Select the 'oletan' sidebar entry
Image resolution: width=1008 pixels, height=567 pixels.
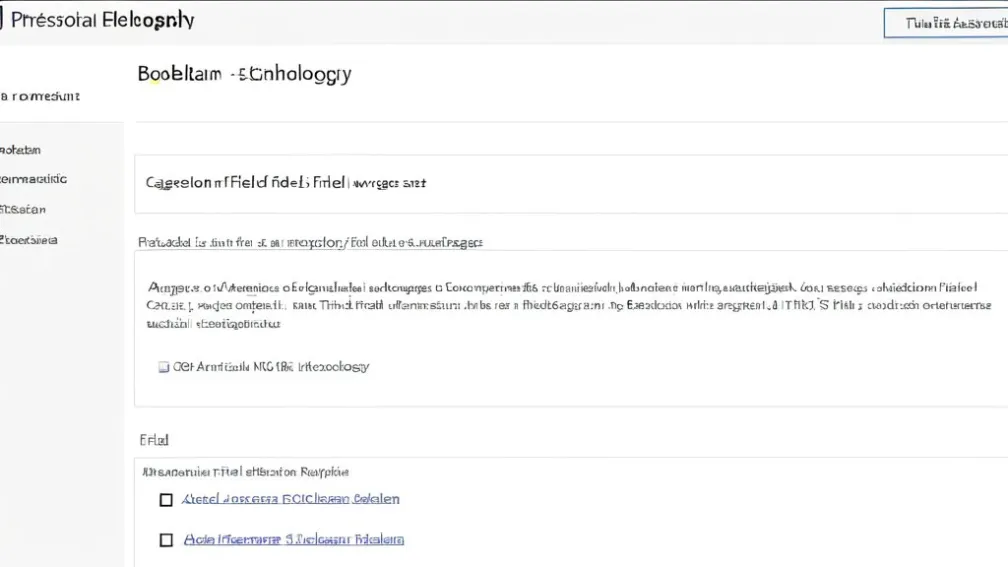(21, 150)
